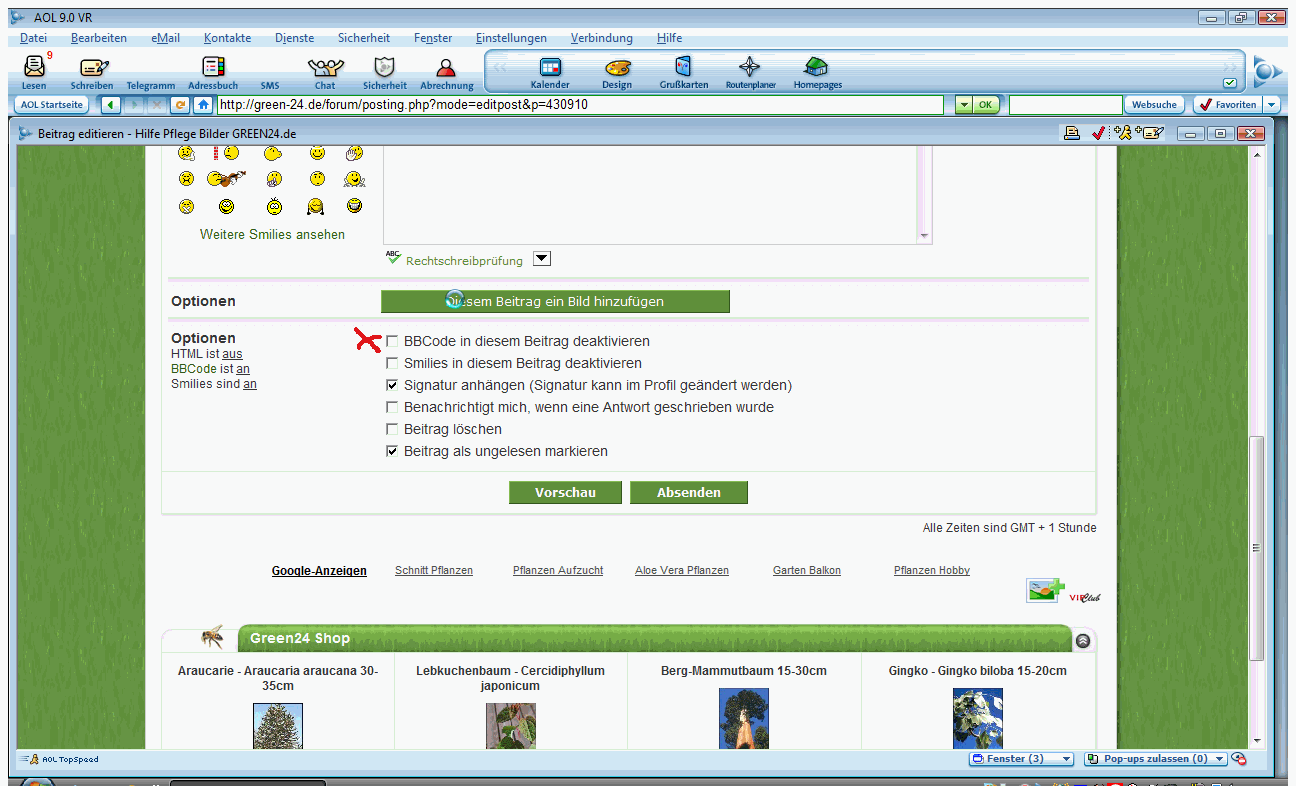Expand the Rechtschreibprüfung dropdown arrow
Viewport: 1296px width, 786px height.
541,259
